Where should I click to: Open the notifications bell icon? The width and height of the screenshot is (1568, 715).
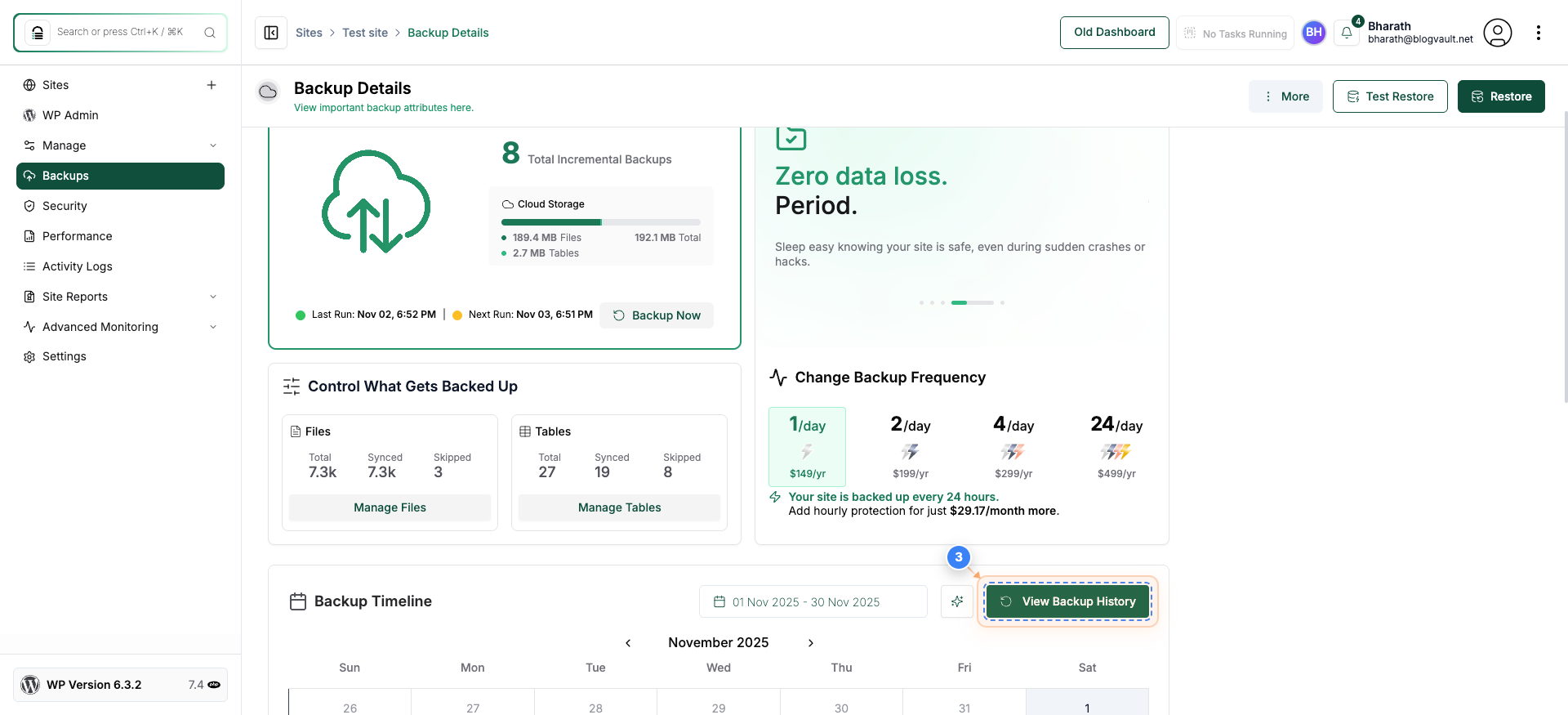click(1347, 33)
